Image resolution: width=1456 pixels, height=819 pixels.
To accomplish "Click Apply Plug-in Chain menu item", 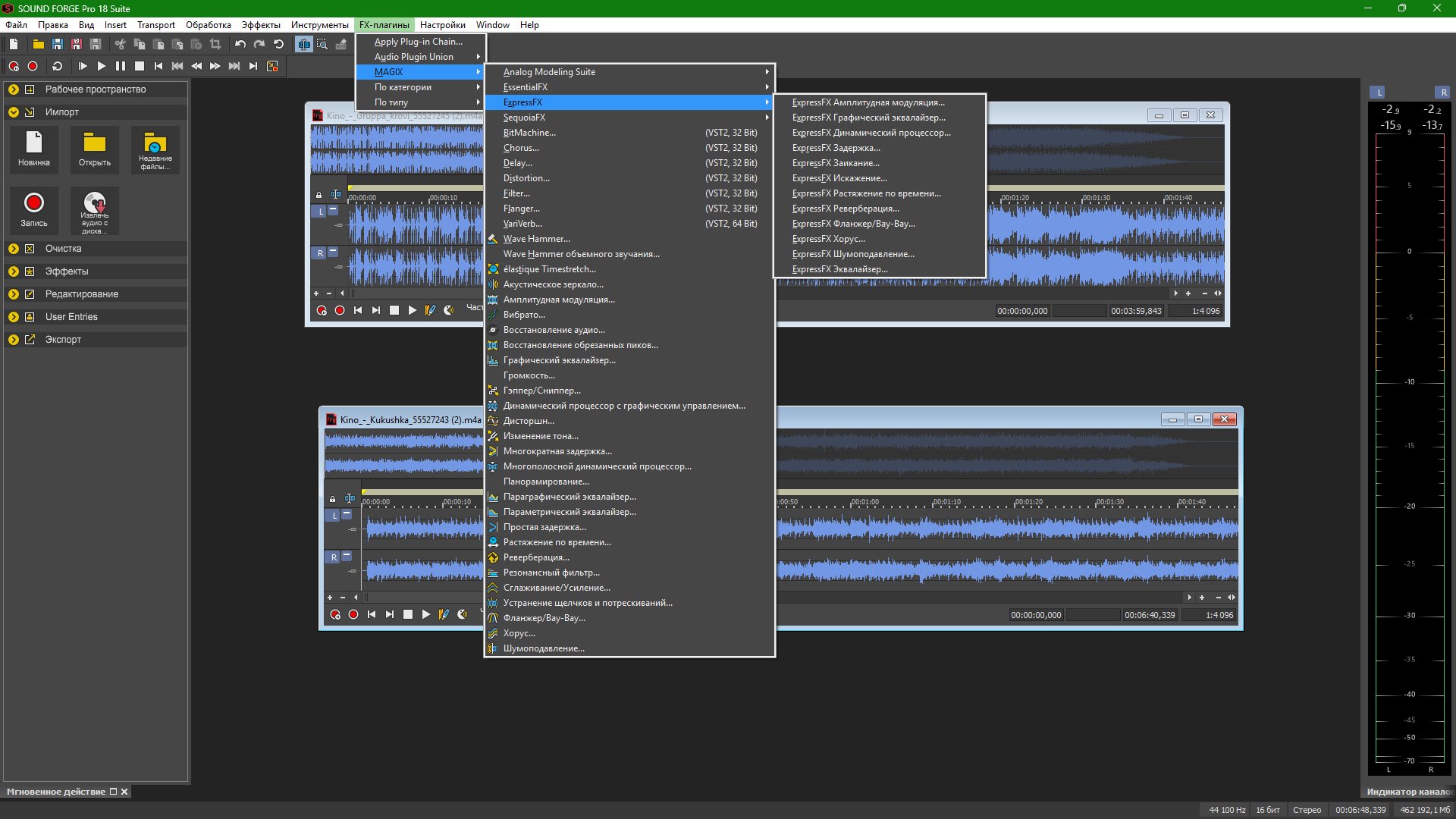I will [x=418, y=42].
